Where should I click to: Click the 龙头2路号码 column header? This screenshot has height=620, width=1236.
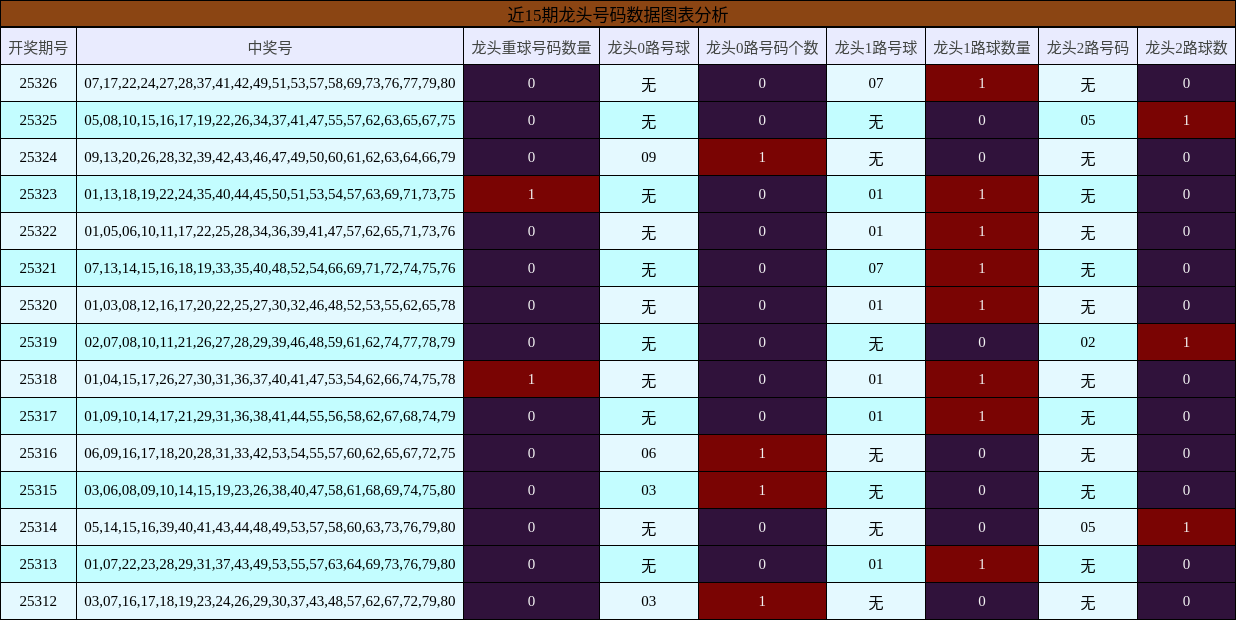(1085, 47)
